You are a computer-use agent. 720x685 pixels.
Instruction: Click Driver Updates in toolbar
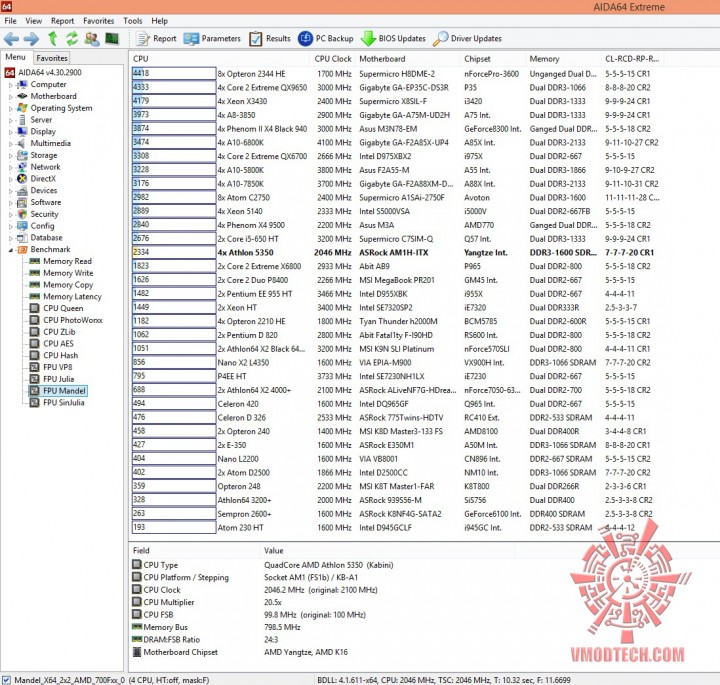point(467,39)
